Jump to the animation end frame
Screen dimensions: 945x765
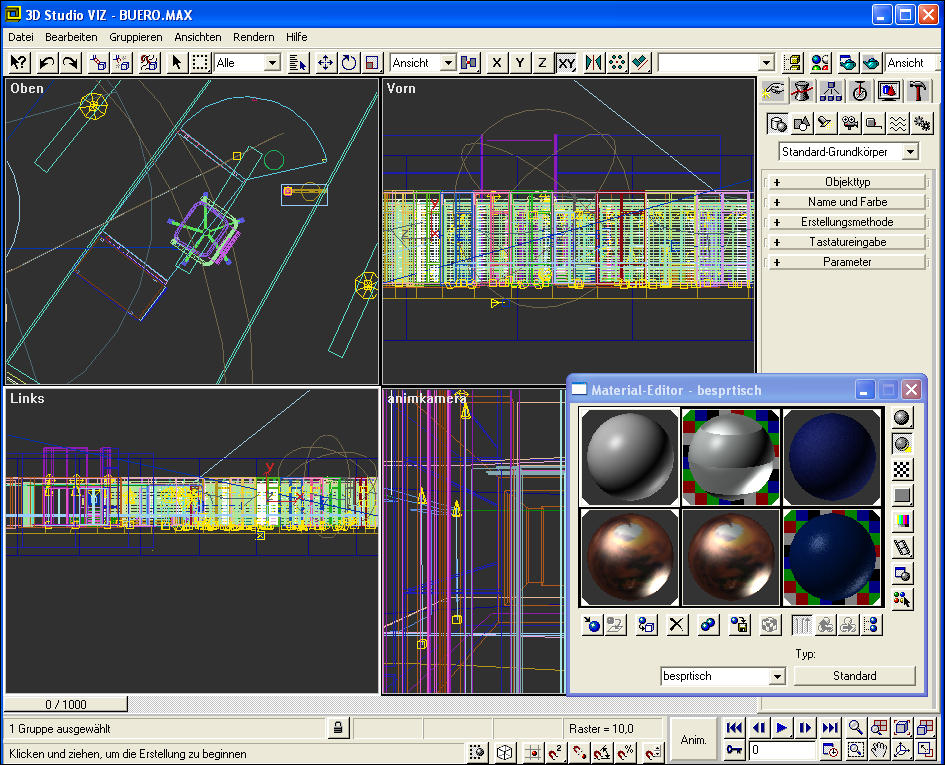pyautogui.click(x=830, y=728)
